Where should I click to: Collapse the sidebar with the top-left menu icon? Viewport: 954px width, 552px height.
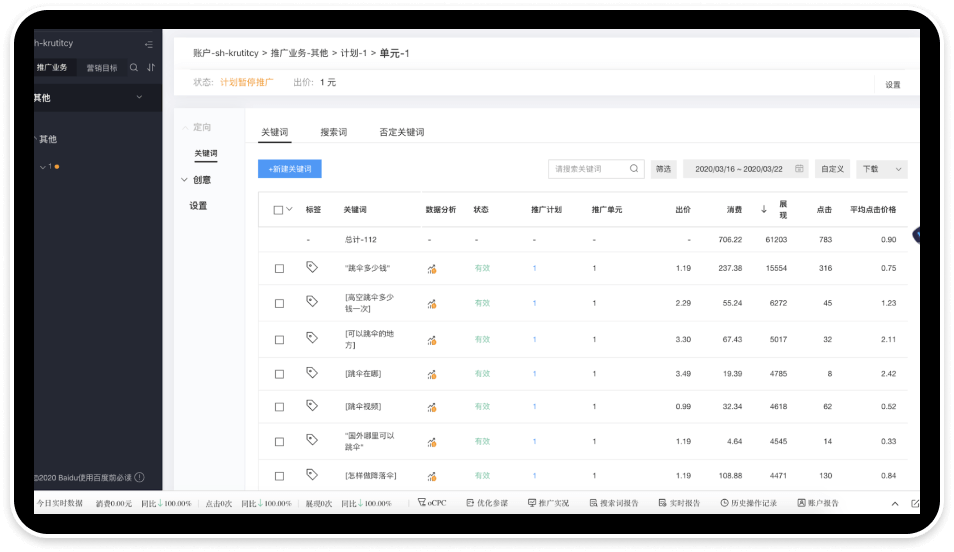[148, 44]
